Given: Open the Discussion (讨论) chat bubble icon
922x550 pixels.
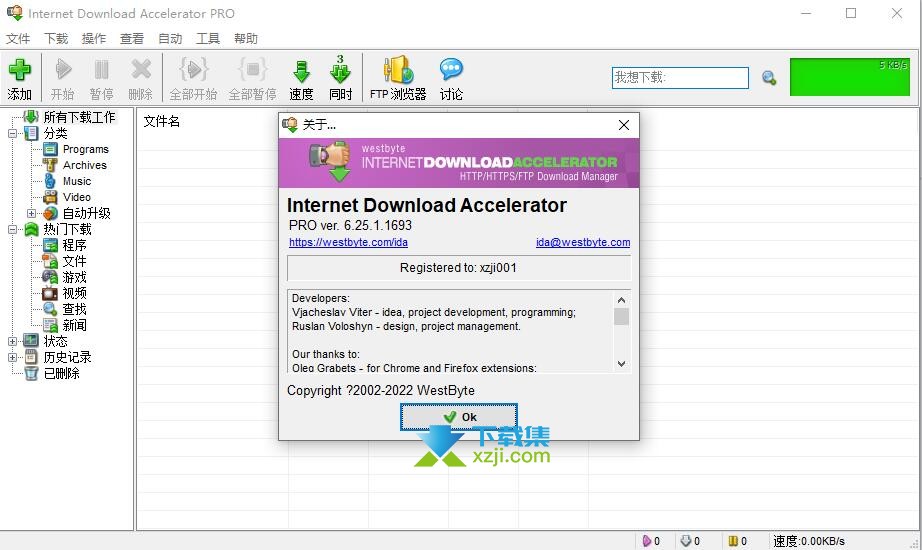Looking at the screenshot, I should click(x=451, y=69).
